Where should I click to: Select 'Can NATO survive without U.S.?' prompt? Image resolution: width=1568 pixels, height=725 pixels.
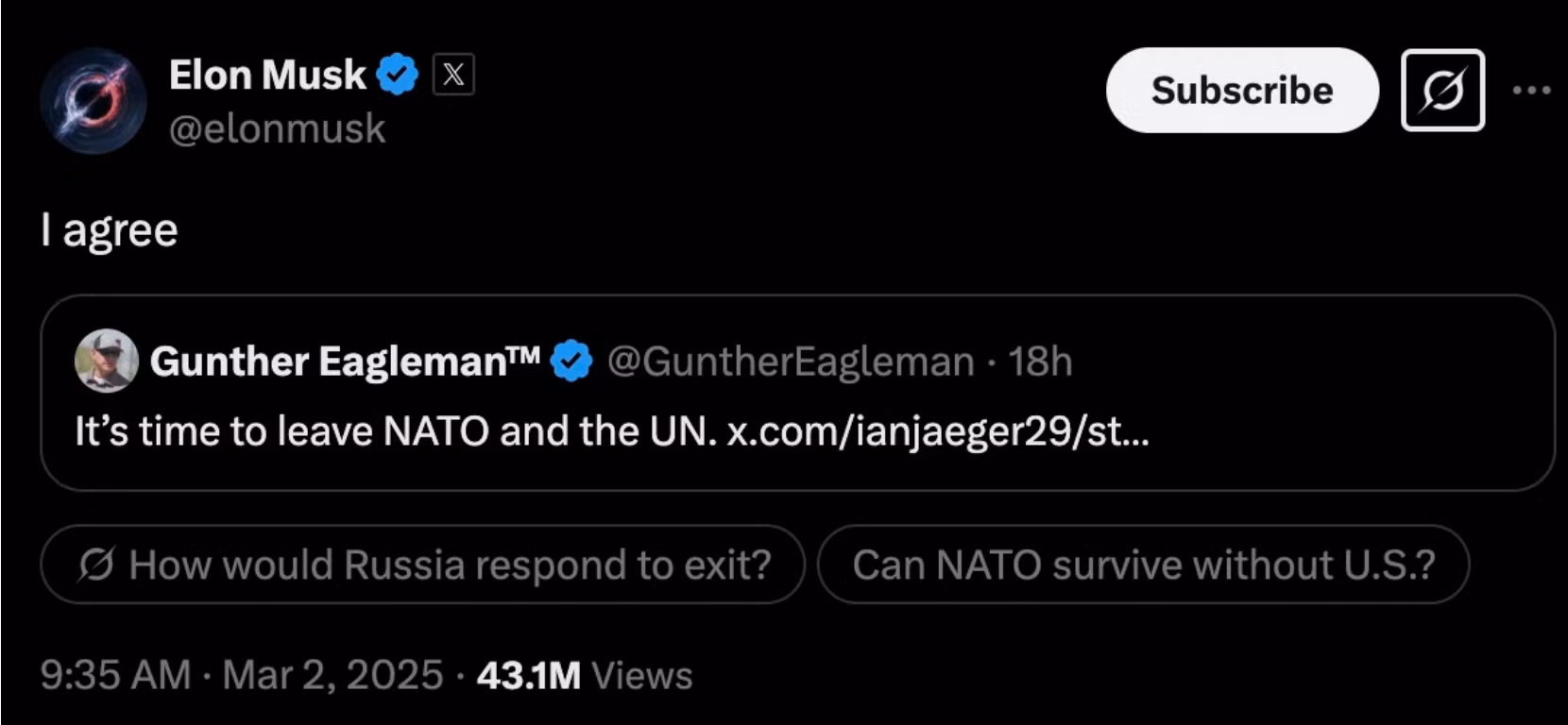(1143, 565)
